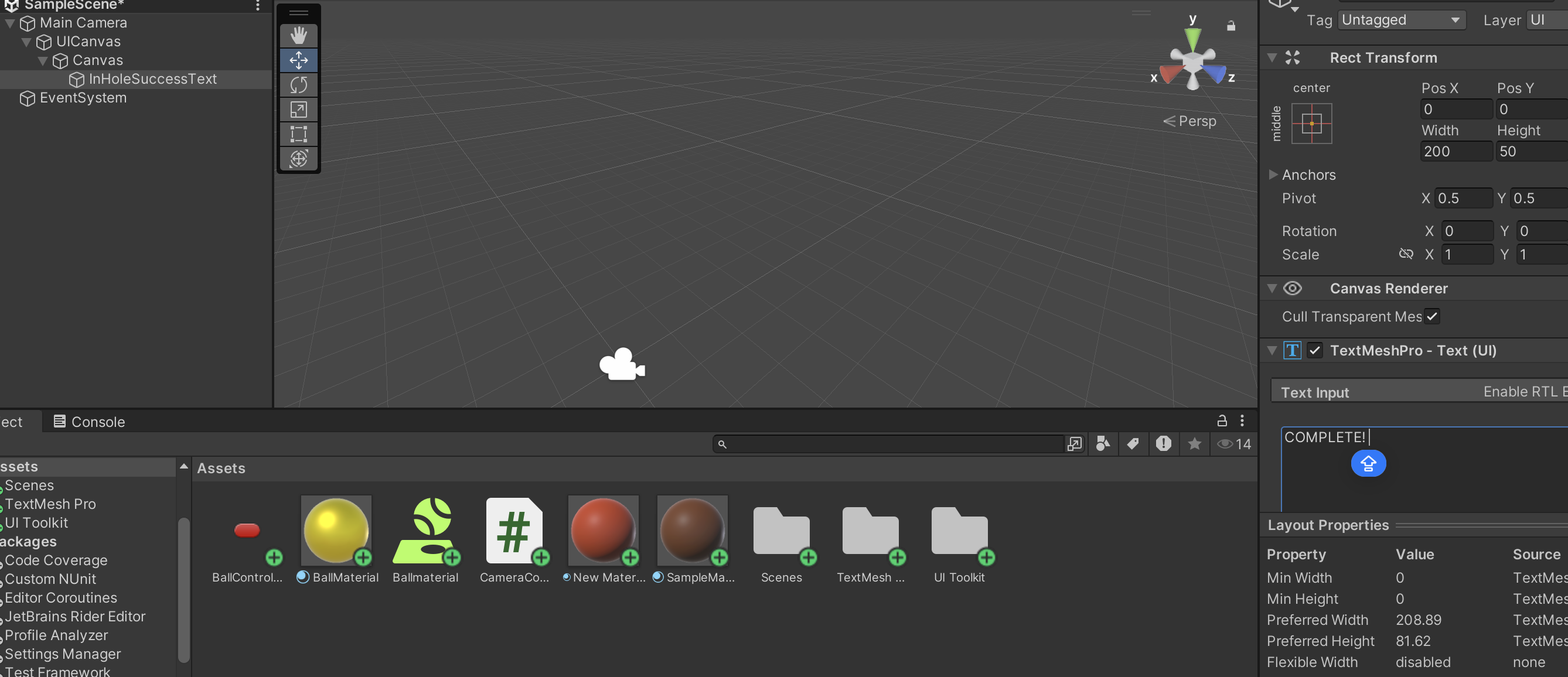The image size is (1568, 677).
Task: Open the Tag dropdown
Action: pyautogui.click(x=1400, y=20)
